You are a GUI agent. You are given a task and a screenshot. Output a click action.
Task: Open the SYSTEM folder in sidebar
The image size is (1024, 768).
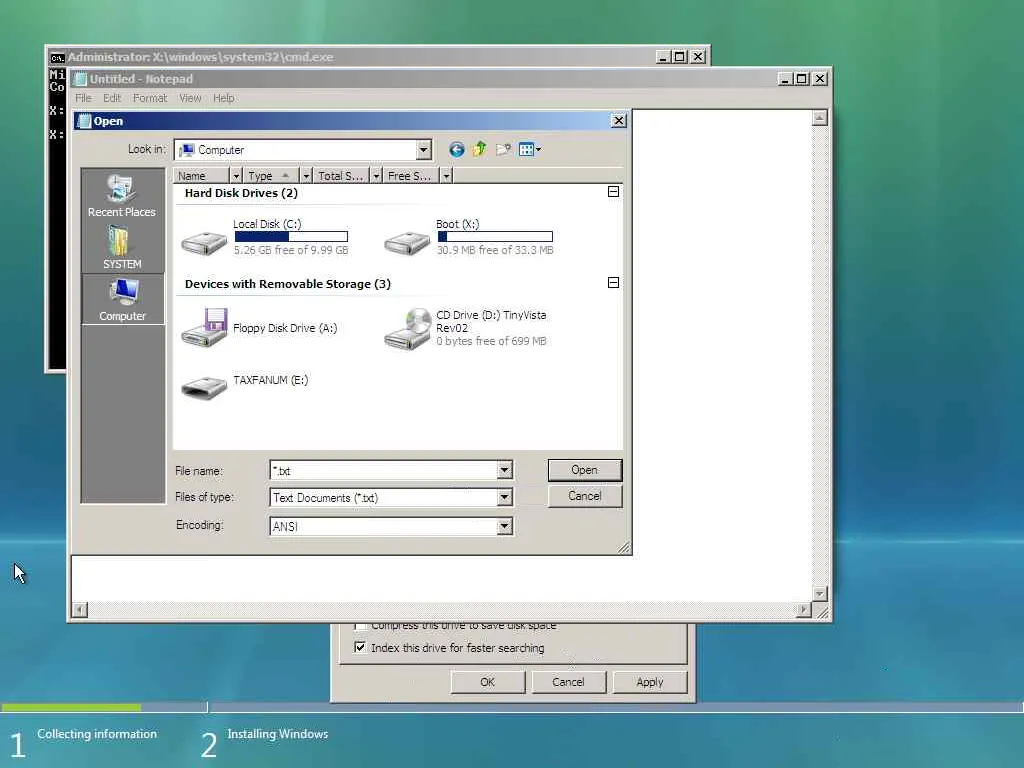pos(122,248)
